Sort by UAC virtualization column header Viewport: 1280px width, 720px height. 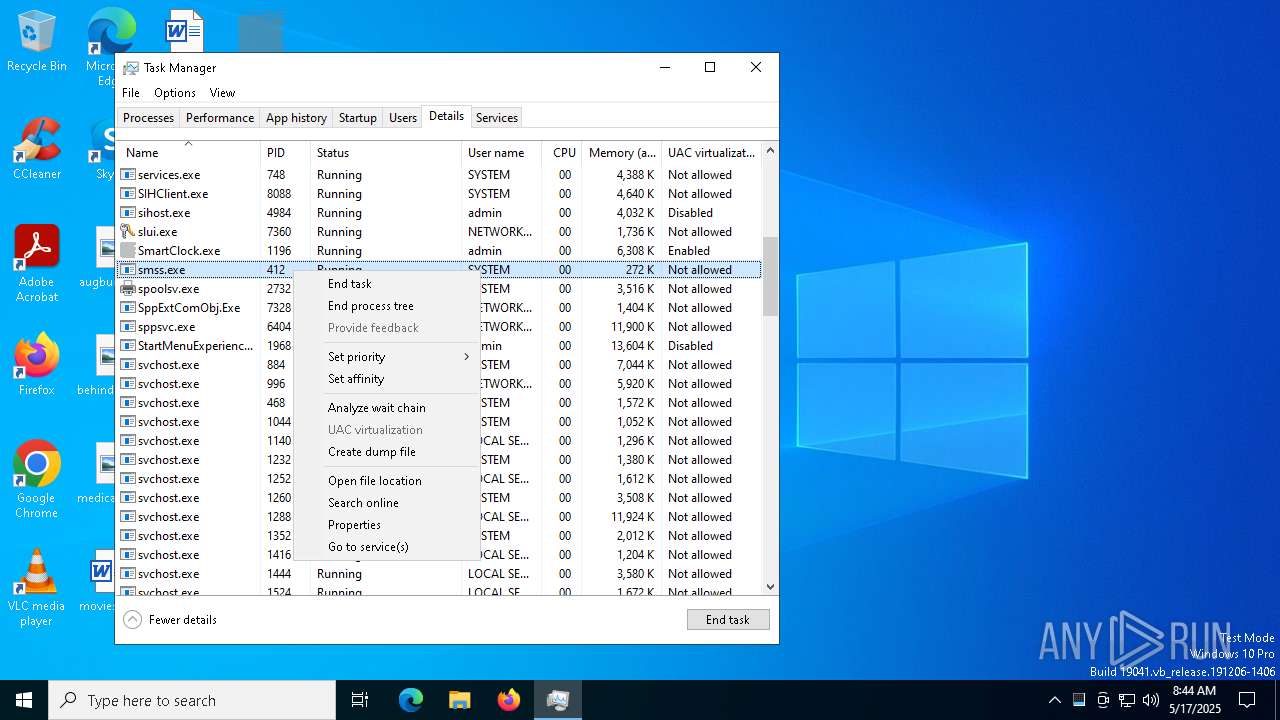(711, 153)
